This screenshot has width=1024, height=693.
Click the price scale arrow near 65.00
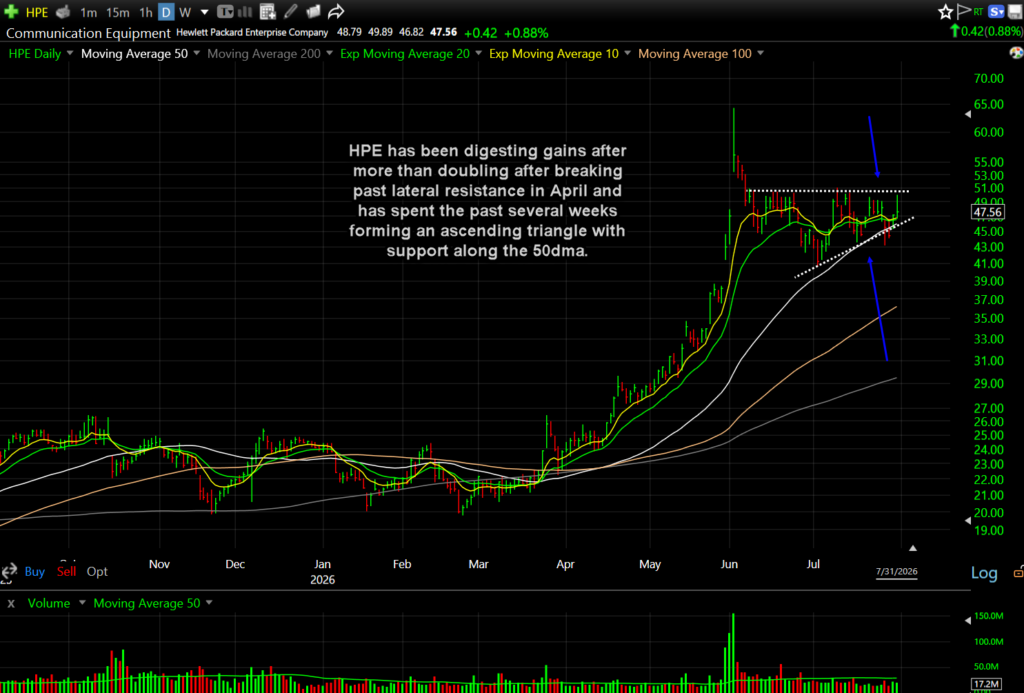[x=968, y=114]
